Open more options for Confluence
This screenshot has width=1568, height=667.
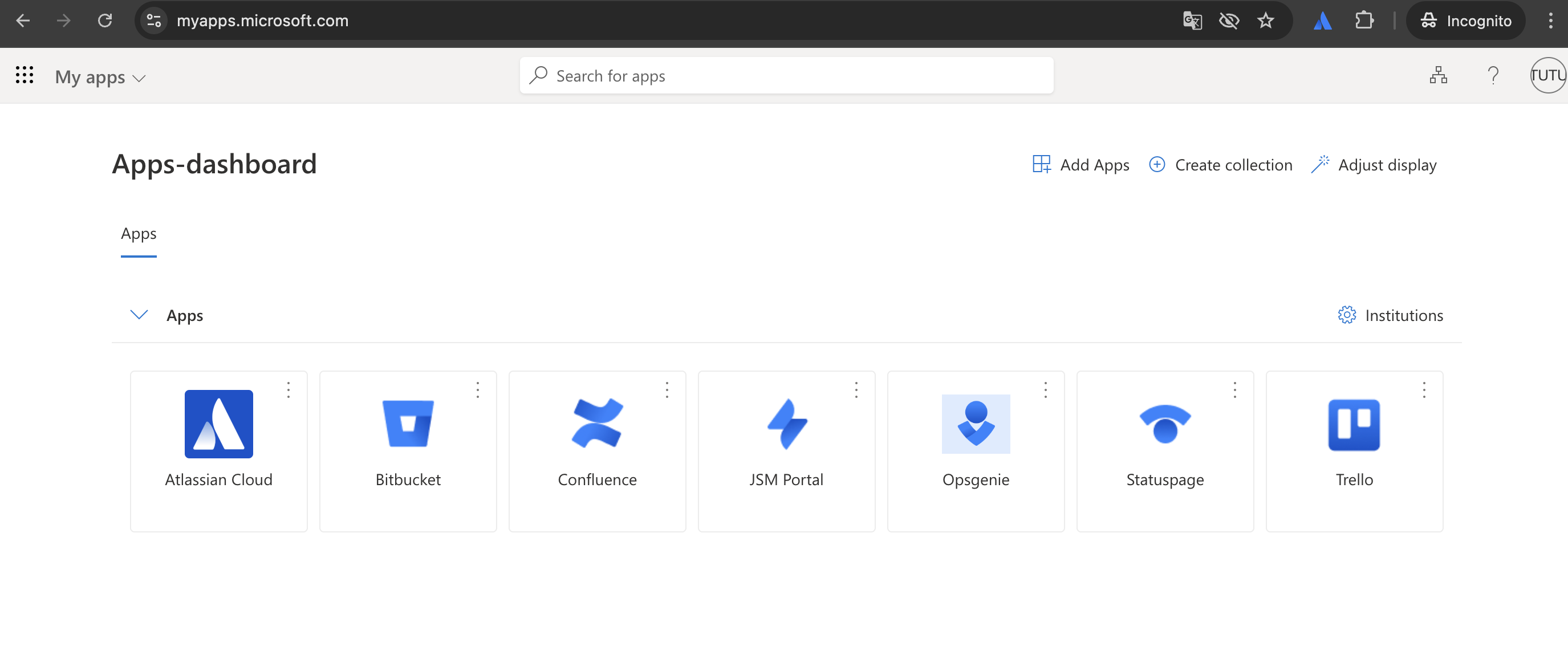point(667,389)
